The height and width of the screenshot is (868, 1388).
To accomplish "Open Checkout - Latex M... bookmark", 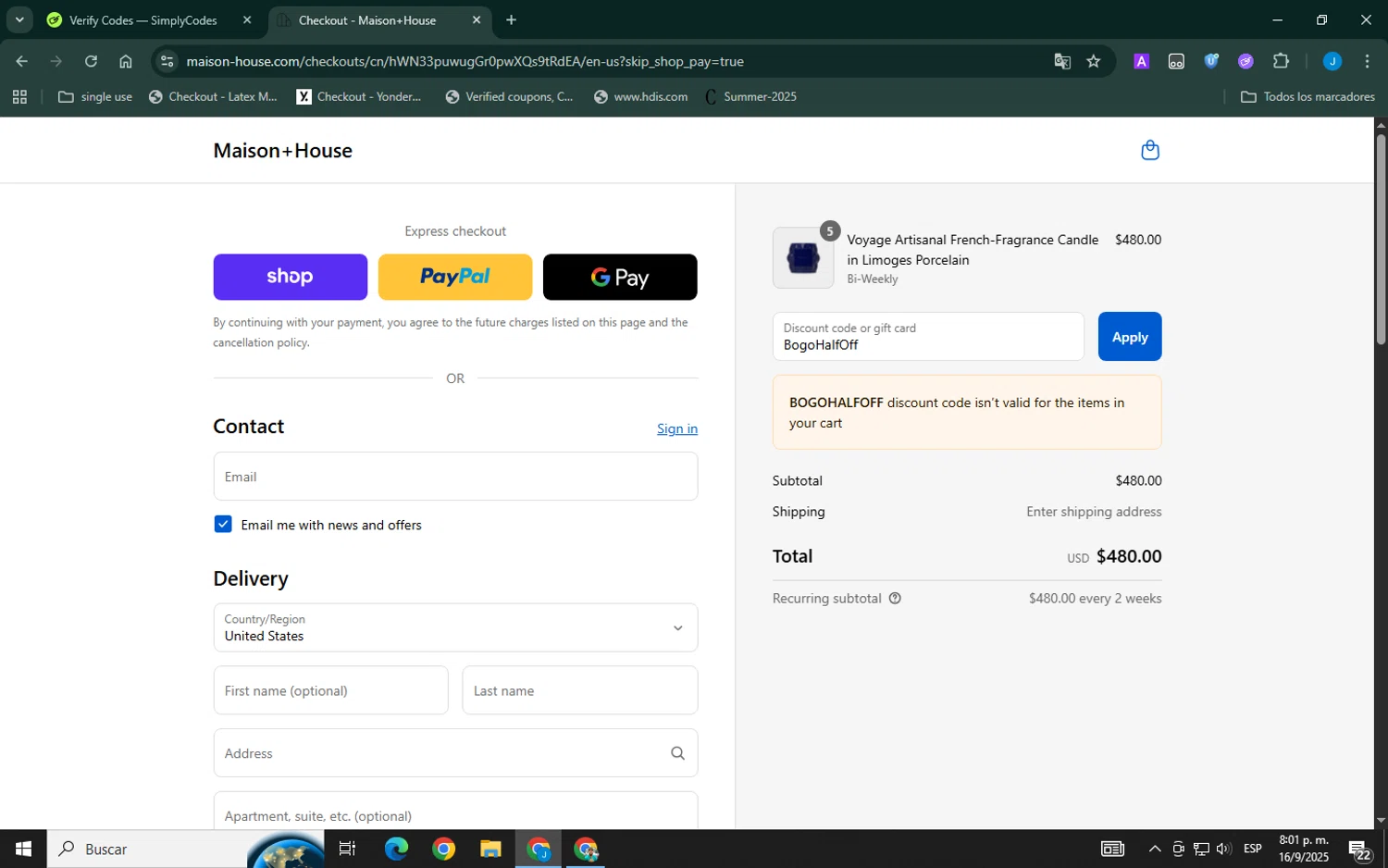I will [x=214, y=97].
